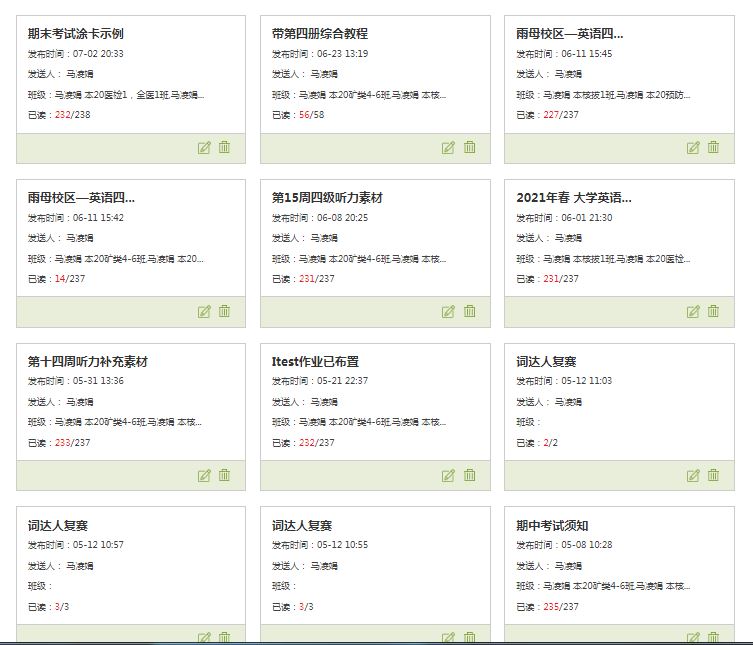Open the 第十四周听力补充素材 notice title
This screenshot has height=645, width=753.
click(88, 362)
